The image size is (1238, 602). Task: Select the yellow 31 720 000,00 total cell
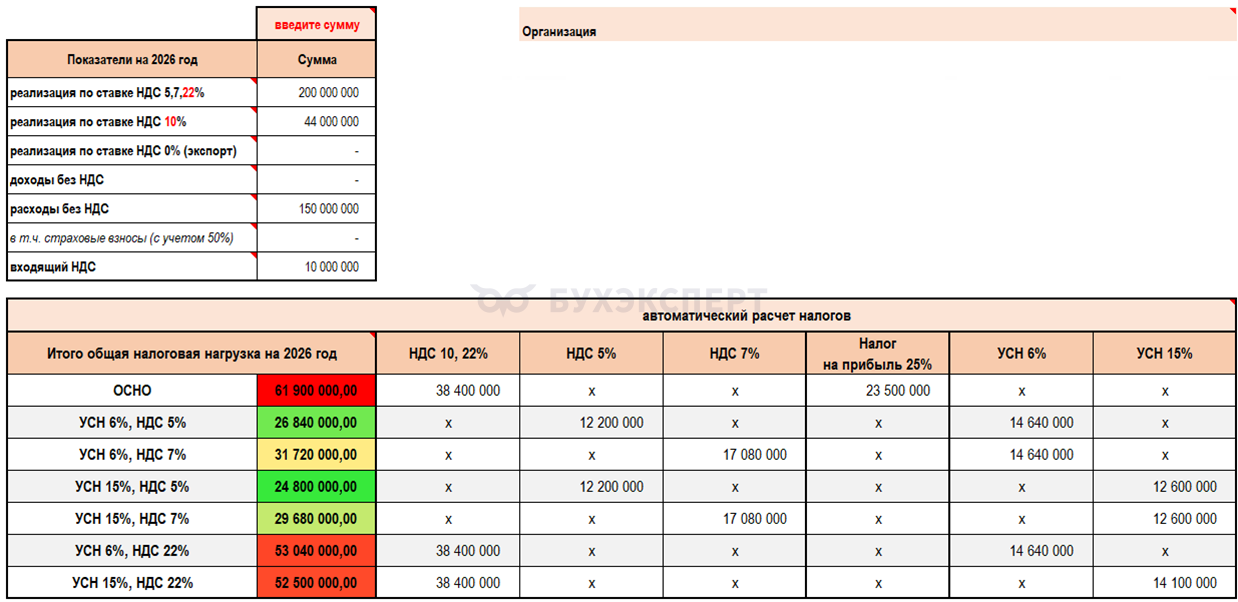pos(317,455)
